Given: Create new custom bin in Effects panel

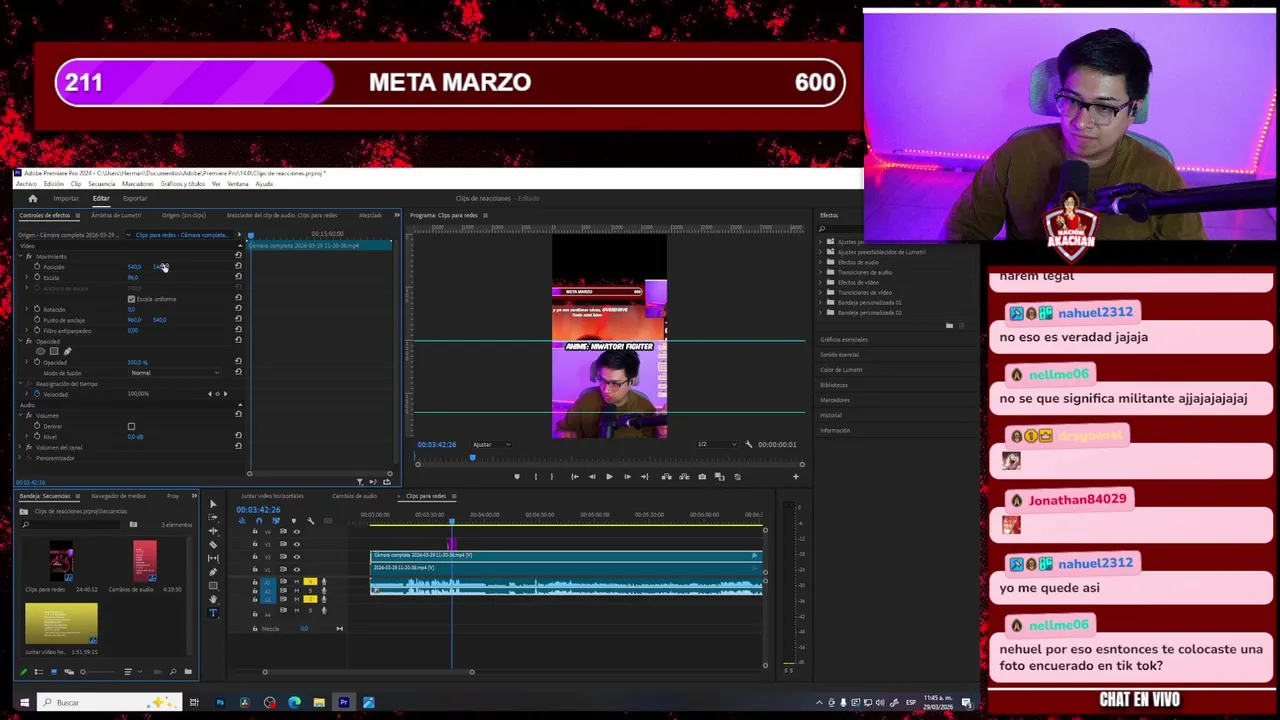Looking at the screenshot, I should point(949,326).
